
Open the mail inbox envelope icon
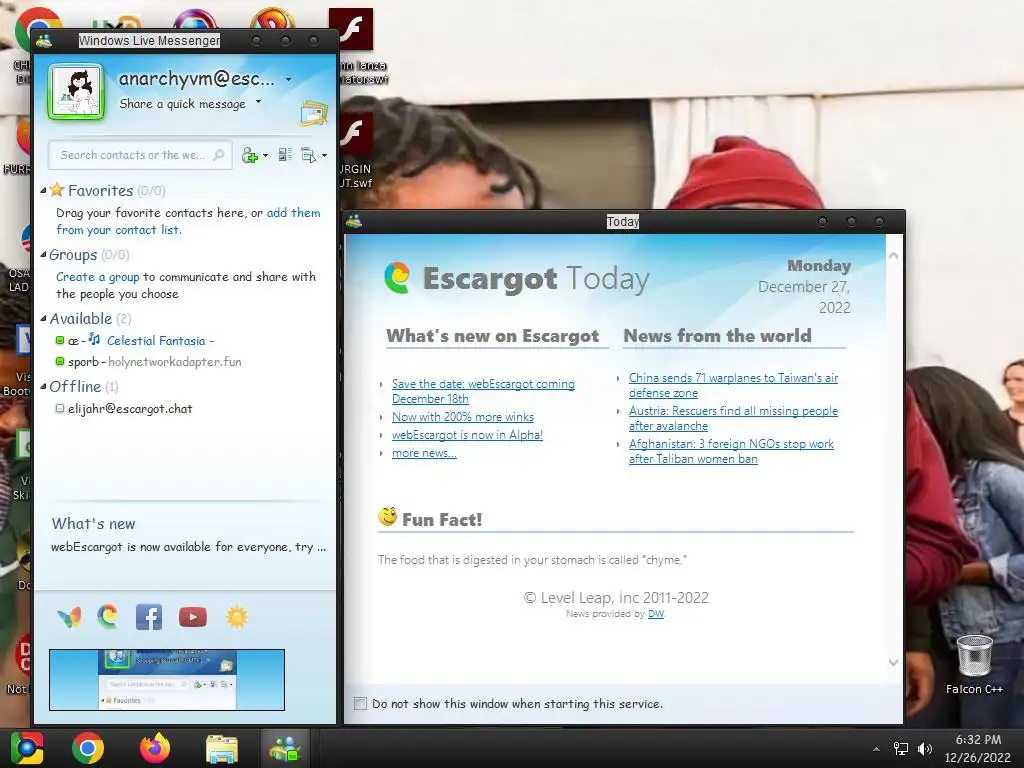coord(313,114)
